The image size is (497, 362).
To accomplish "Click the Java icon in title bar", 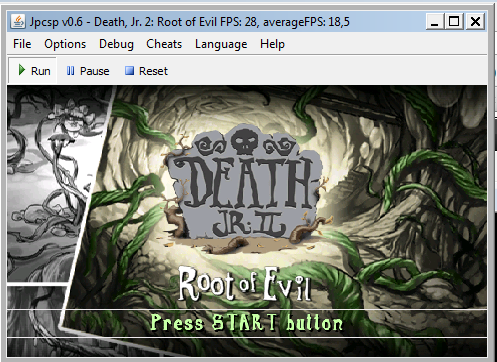I will click(x=18, y=22).
